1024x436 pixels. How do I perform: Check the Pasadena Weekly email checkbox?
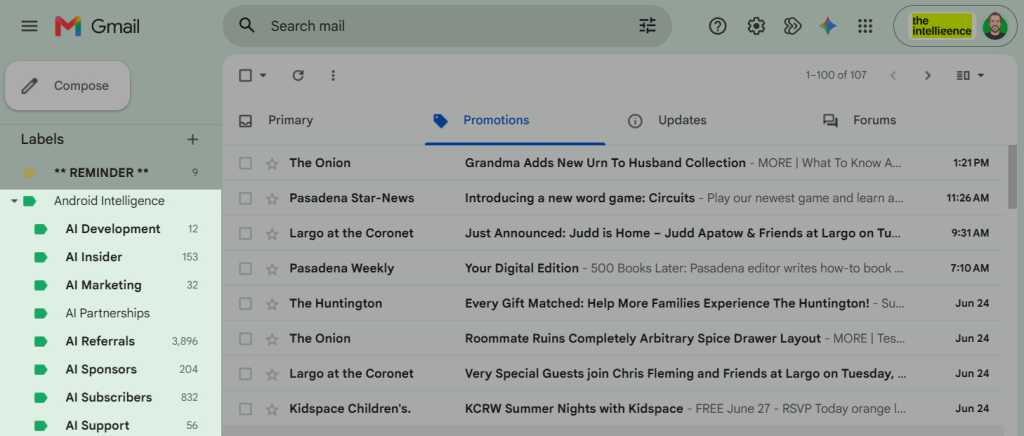pyautogui.click(x=246, y=268)
